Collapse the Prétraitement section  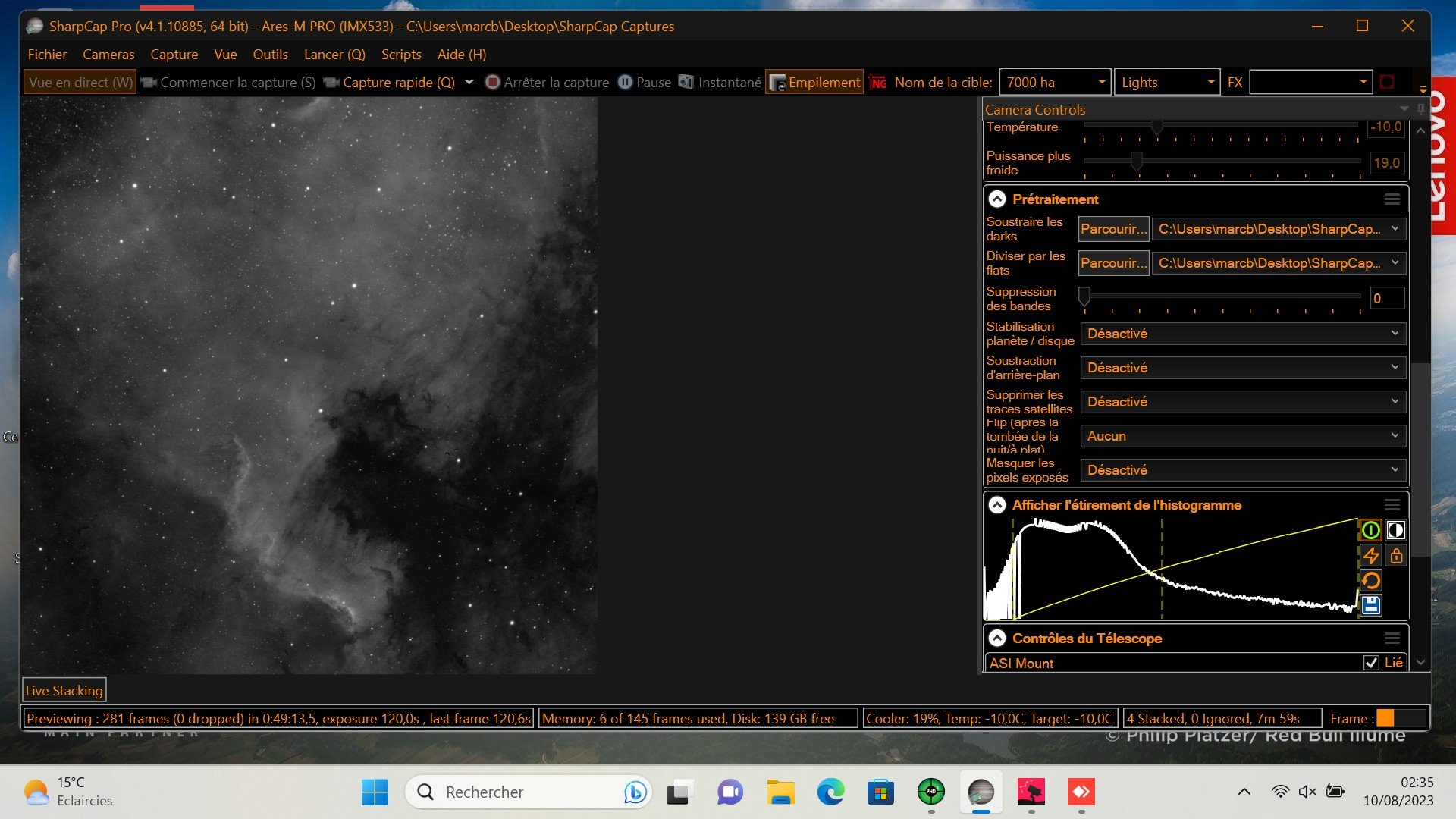pyautogui.click(x=997, y=199)
